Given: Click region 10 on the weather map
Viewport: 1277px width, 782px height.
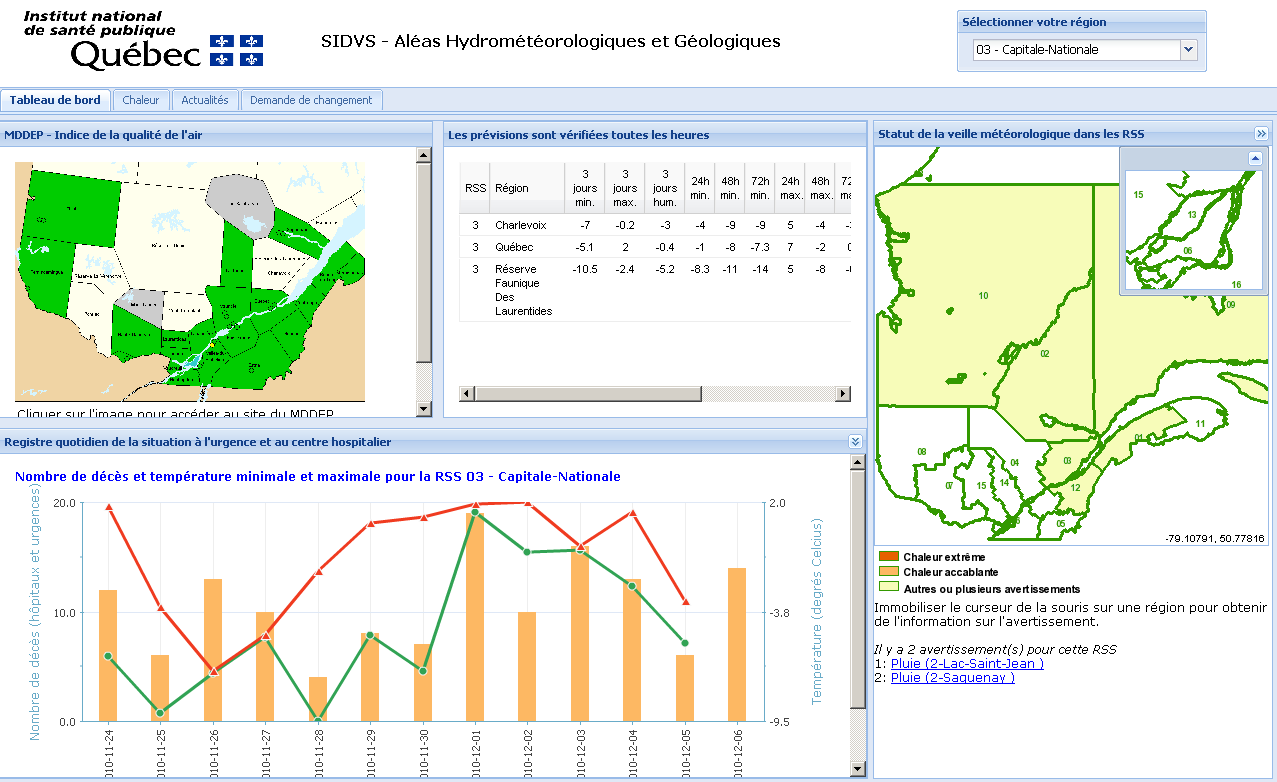Looking at the screenshot, I should [984, 295].
